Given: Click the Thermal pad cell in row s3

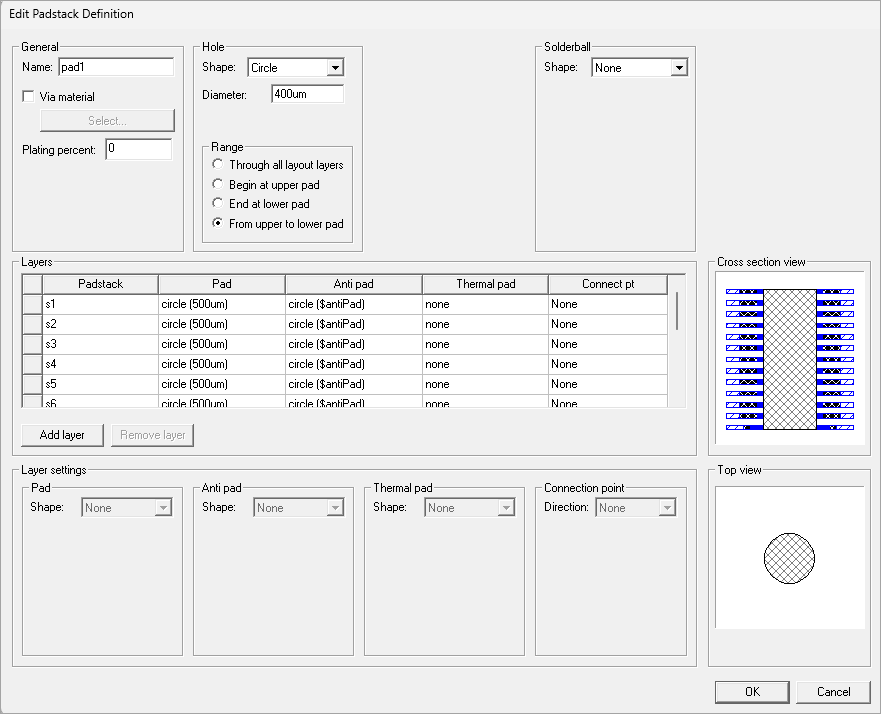Looking at the screenshot, I should coord(485,344).
